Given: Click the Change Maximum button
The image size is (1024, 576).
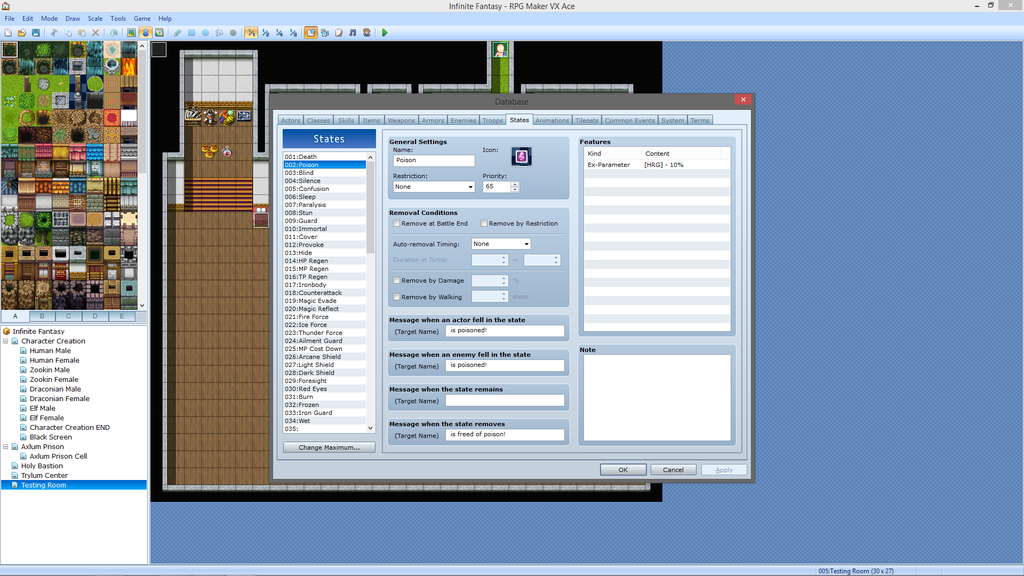Looking at the screenshot, I should [328, 447].
